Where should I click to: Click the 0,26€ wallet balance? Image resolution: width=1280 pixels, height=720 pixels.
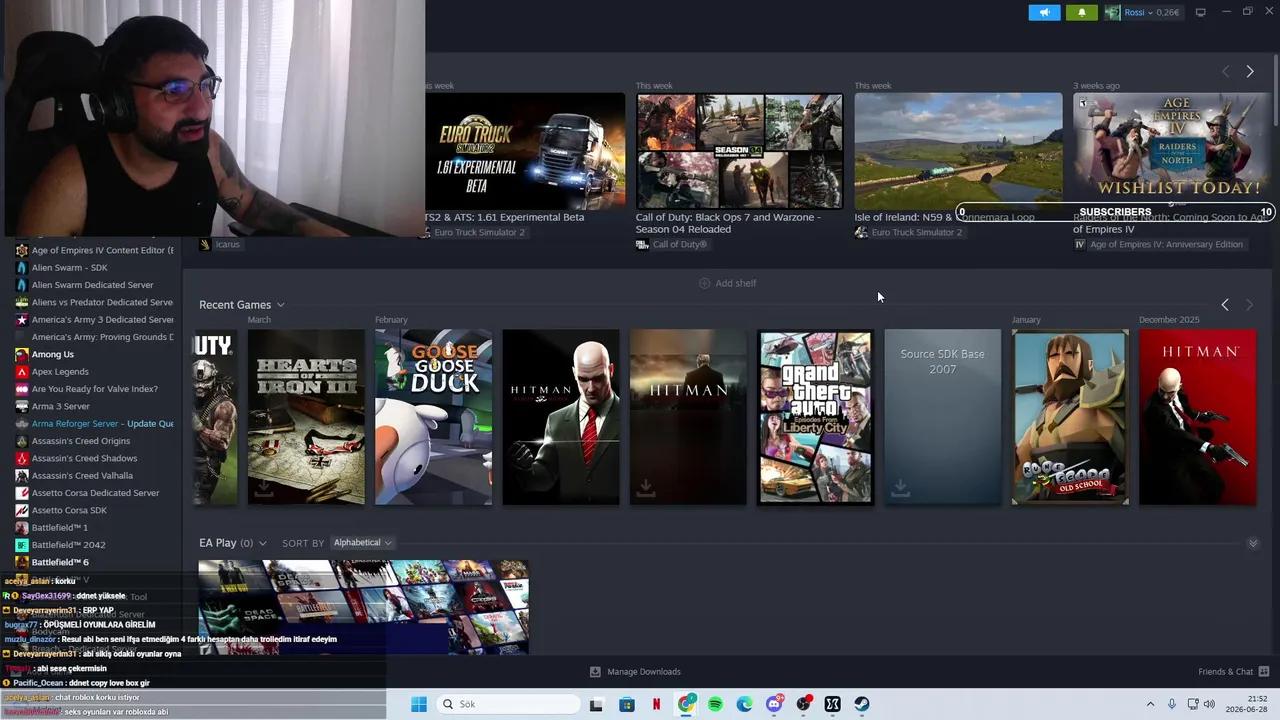1168,12
